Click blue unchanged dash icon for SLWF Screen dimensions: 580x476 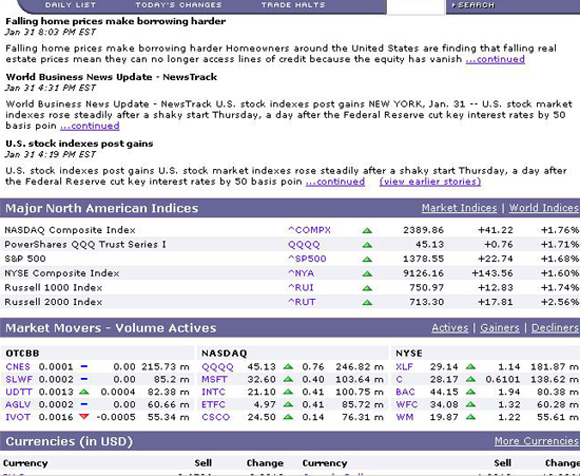point(84,379)
